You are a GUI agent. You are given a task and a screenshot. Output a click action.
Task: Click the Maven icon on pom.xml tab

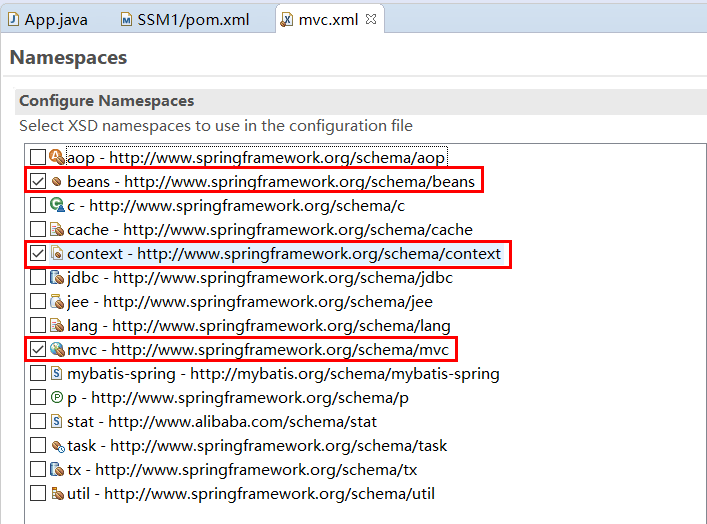(127, 19)
